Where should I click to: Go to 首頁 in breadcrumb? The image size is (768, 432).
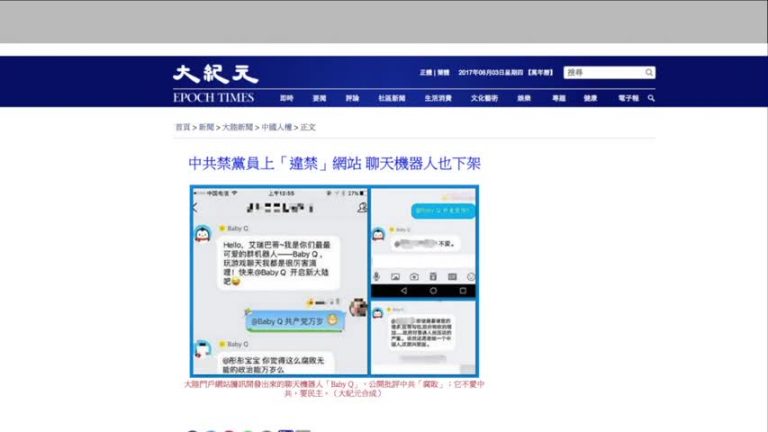[183, 127]
